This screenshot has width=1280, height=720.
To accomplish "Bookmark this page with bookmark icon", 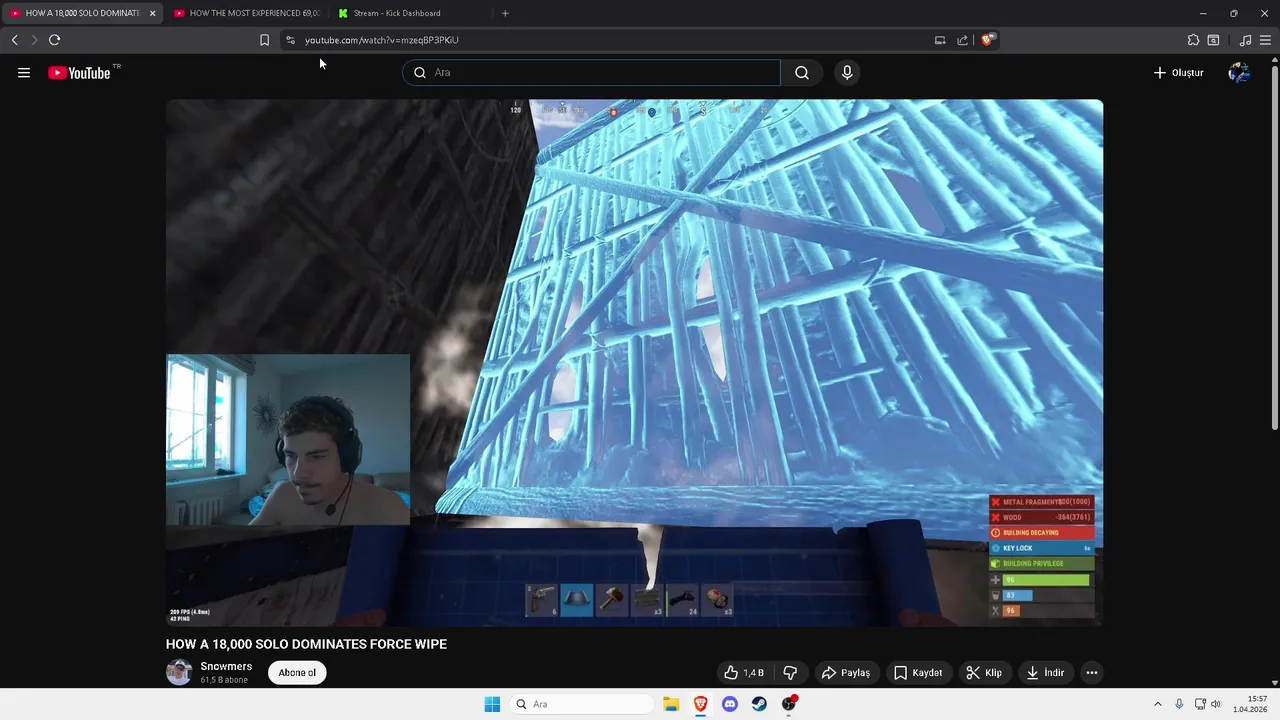I will pyautogui.click(x=264, y=40).
